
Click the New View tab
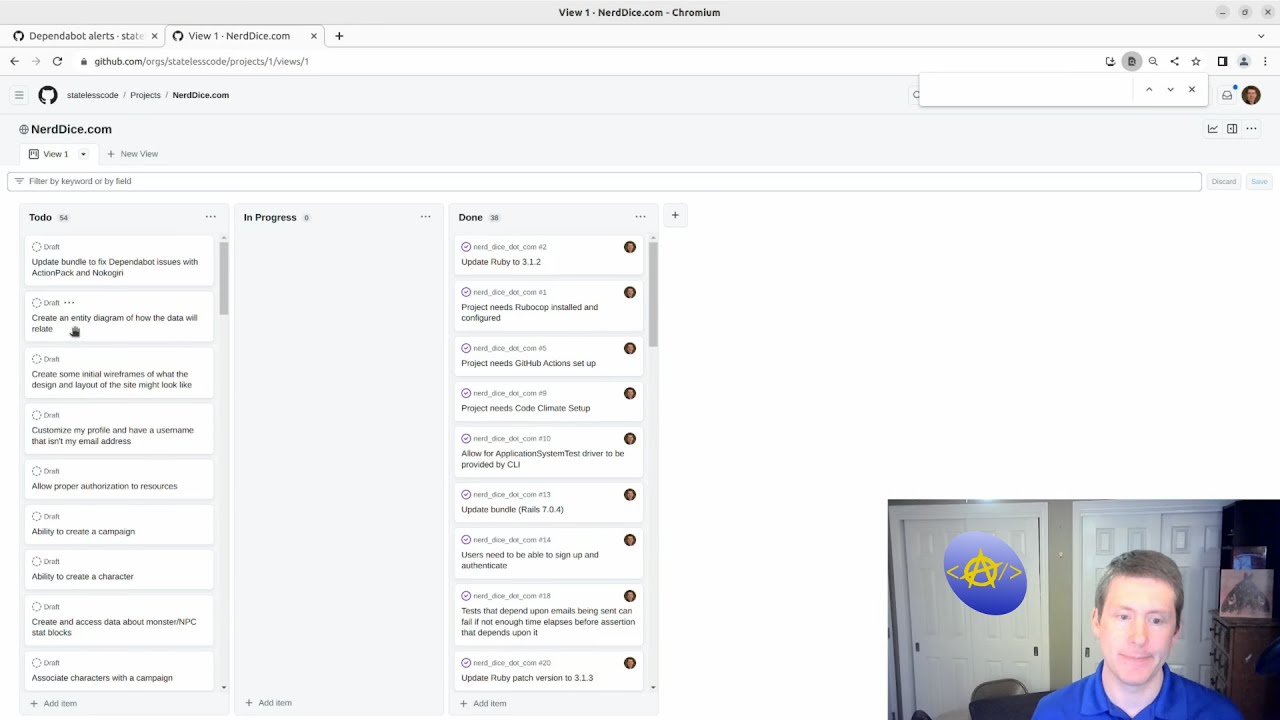132,154
